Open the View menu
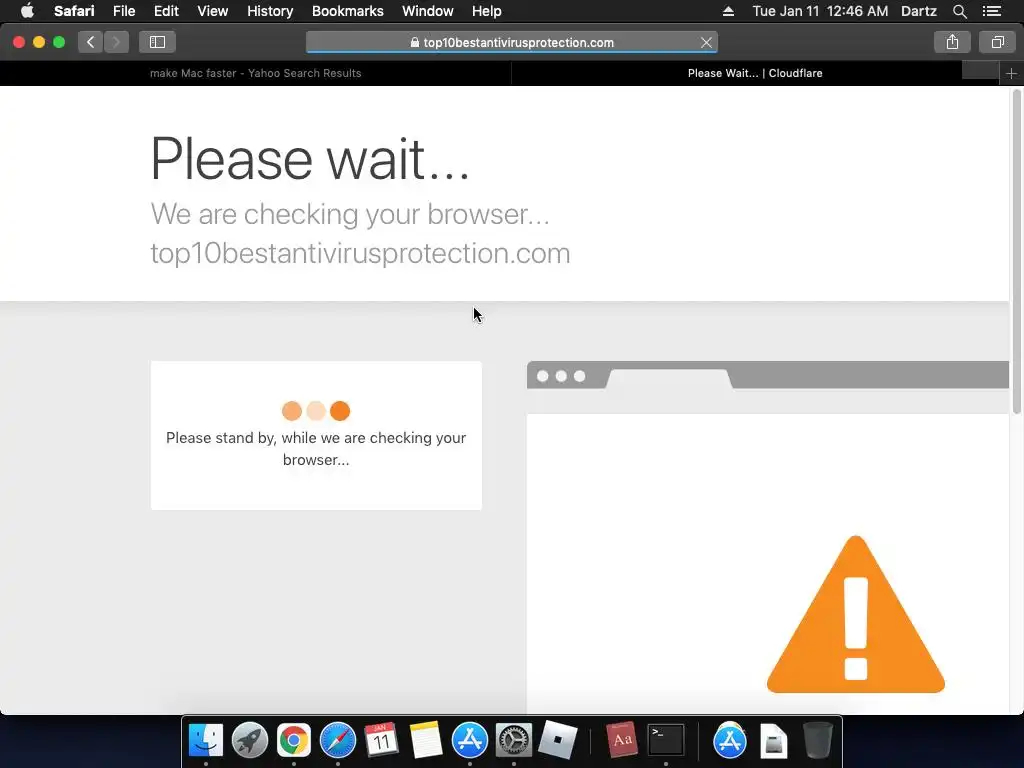This screenshot has height=768, width=1024. click(x=212, y=11)
